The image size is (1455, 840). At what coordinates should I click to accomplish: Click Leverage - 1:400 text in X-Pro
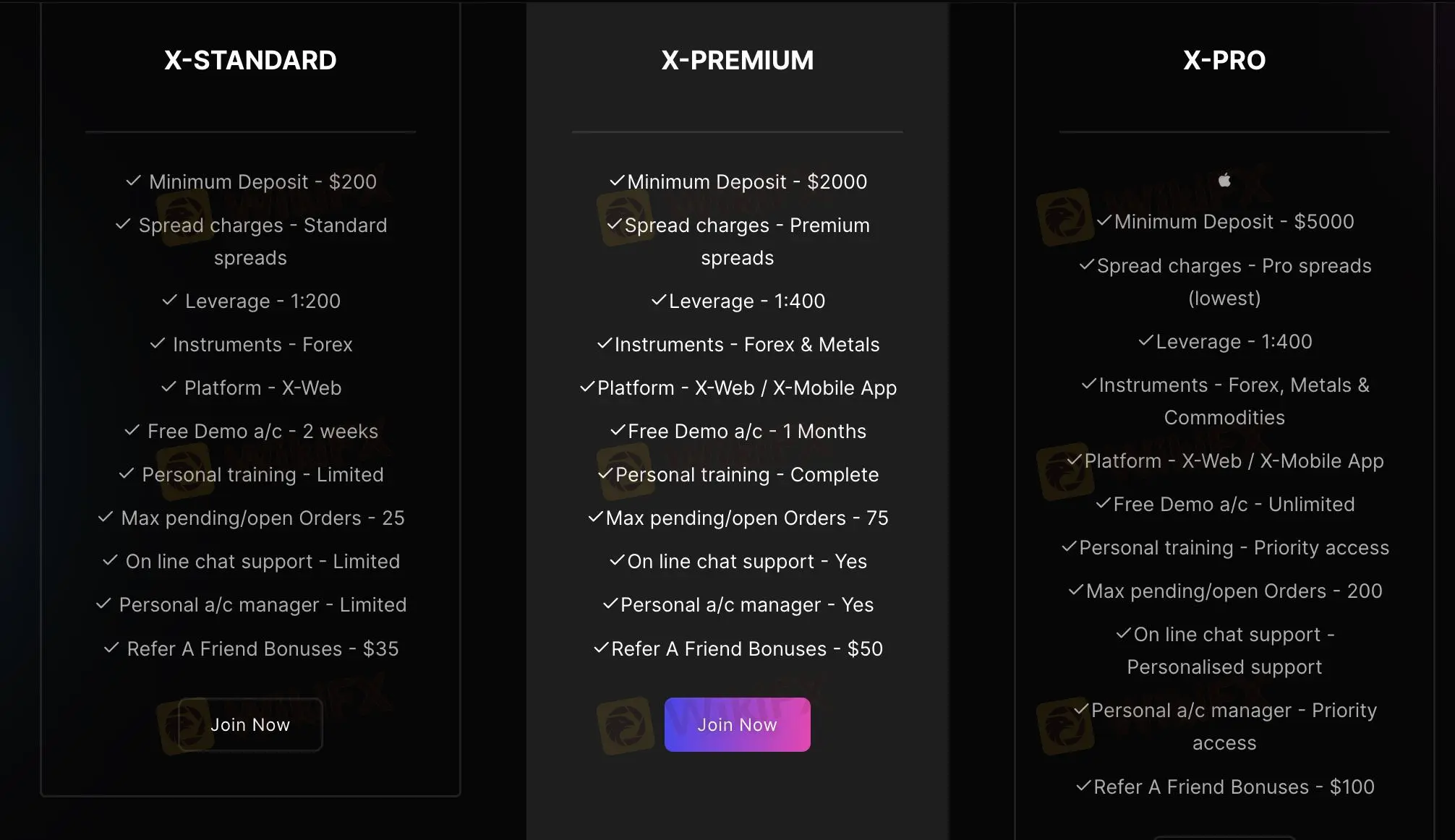(1234, 341)
